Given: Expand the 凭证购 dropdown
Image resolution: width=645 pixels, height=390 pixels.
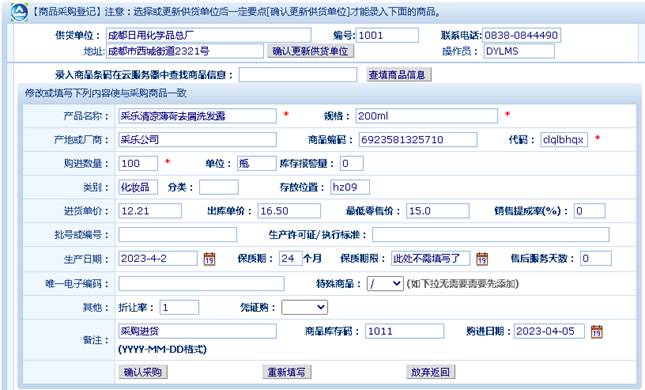Looking at the screenshot, I should click(x=304, y=307).
